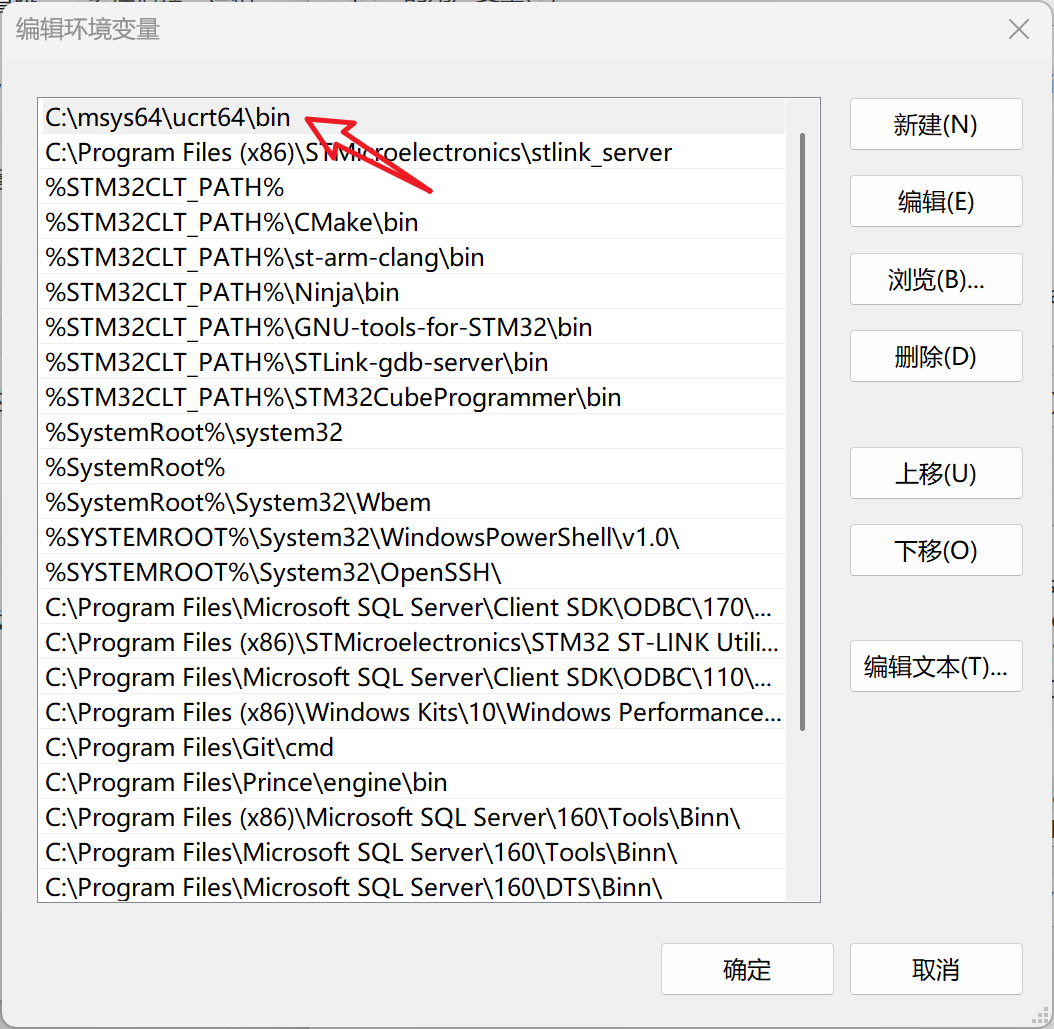1054x1029 pixels.
Task: Close the 编辑环境变量 dialog window
Action: coord(1018,29)
